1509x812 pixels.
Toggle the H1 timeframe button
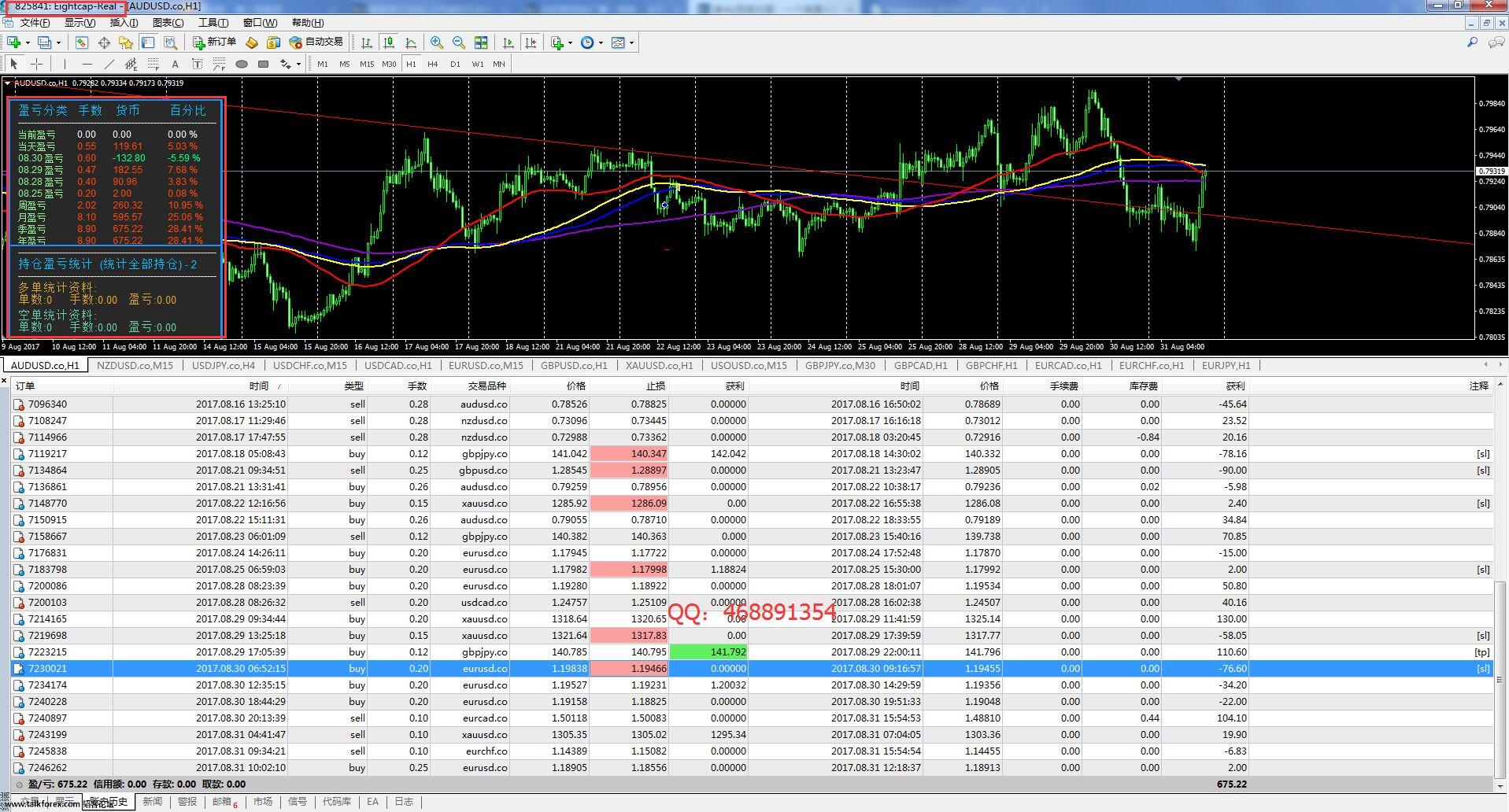point(411,64)
